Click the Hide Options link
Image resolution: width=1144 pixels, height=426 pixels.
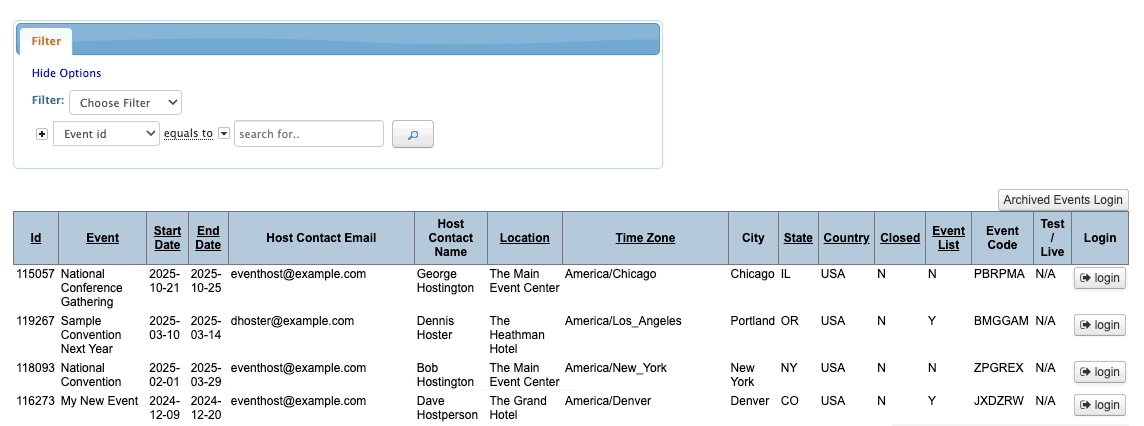click(66, 73)
